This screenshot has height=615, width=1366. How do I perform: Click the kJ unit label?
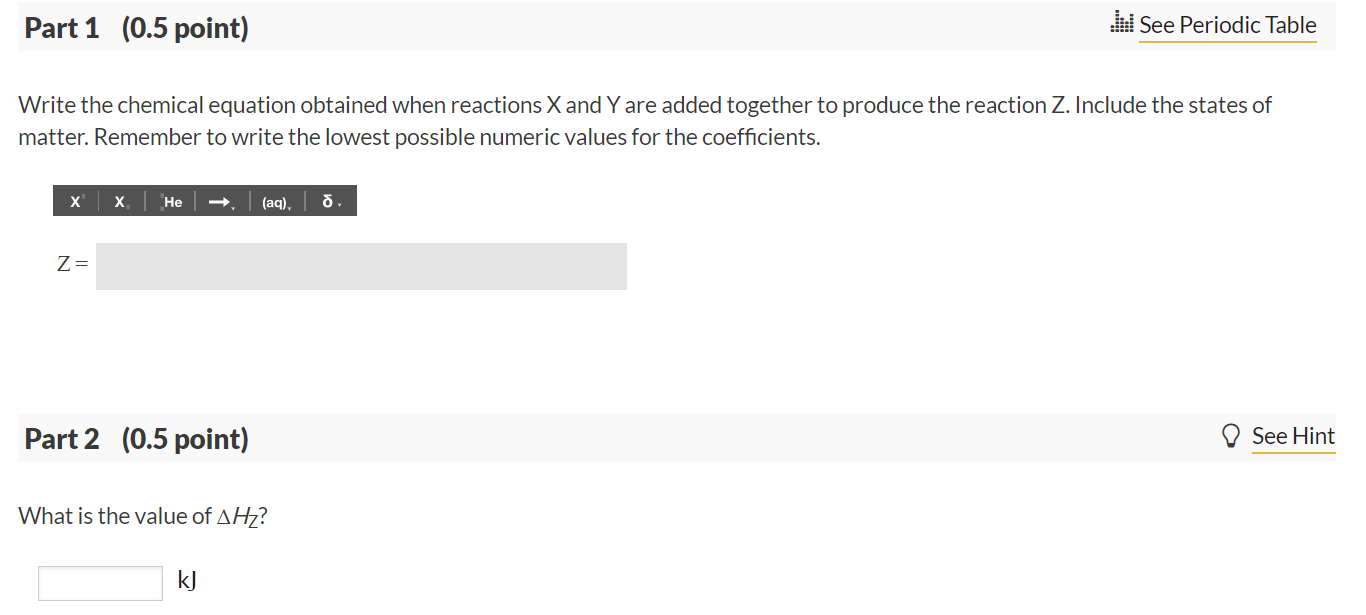click(x=187, y=580)
